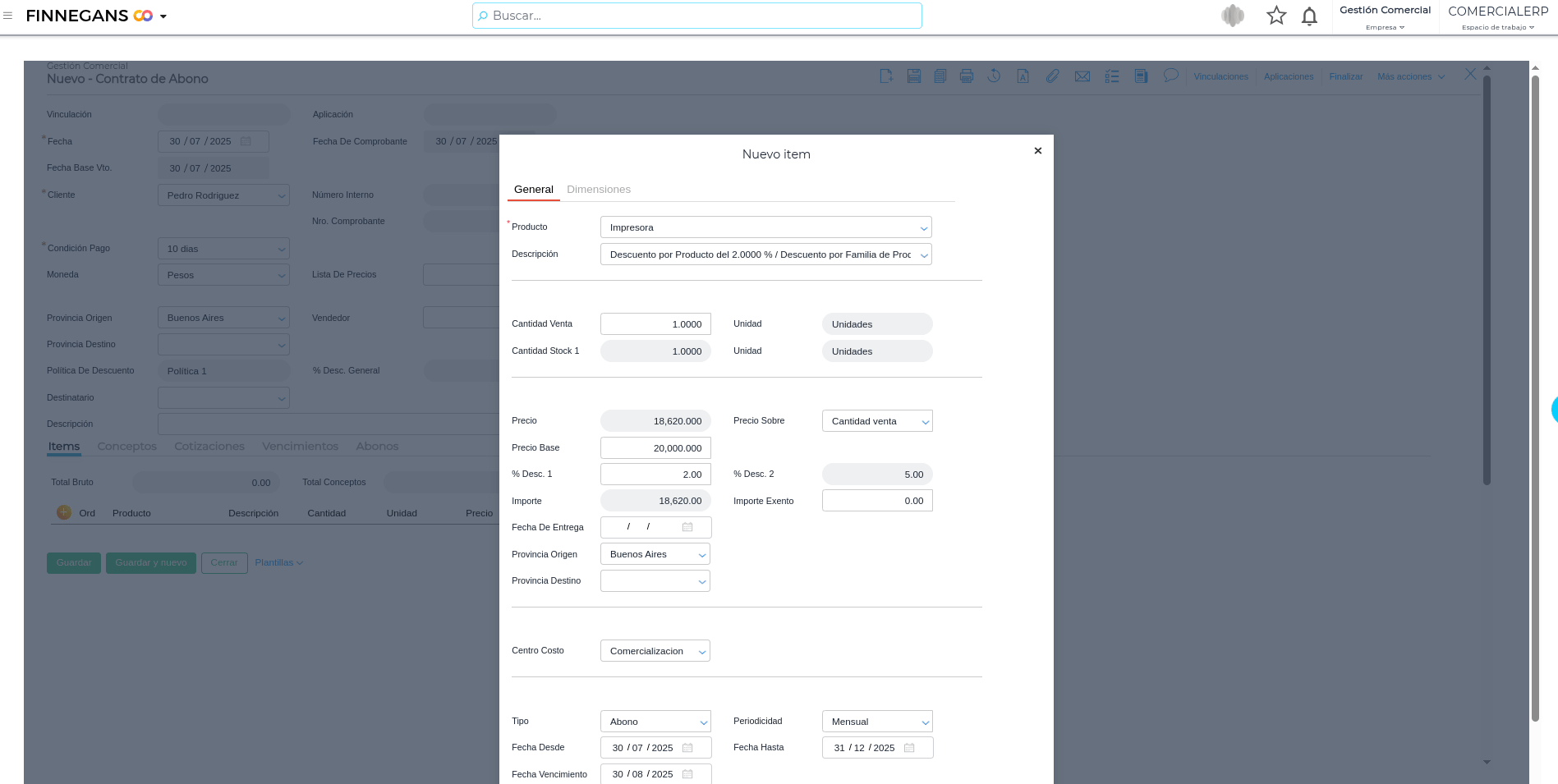Viewport: 1558px width, 784px height.
Task: Click the paperclip attachment icon
Action: pyautogui.click(x=1052, y=76)
